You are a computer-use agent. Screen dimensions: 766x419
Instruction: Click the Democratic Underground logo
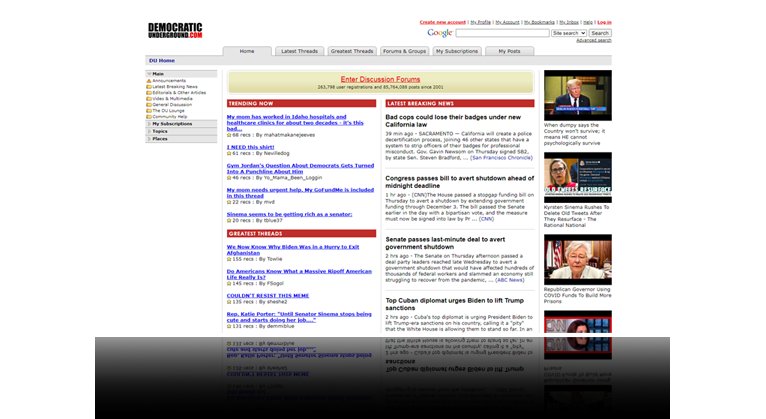[175, 30]
